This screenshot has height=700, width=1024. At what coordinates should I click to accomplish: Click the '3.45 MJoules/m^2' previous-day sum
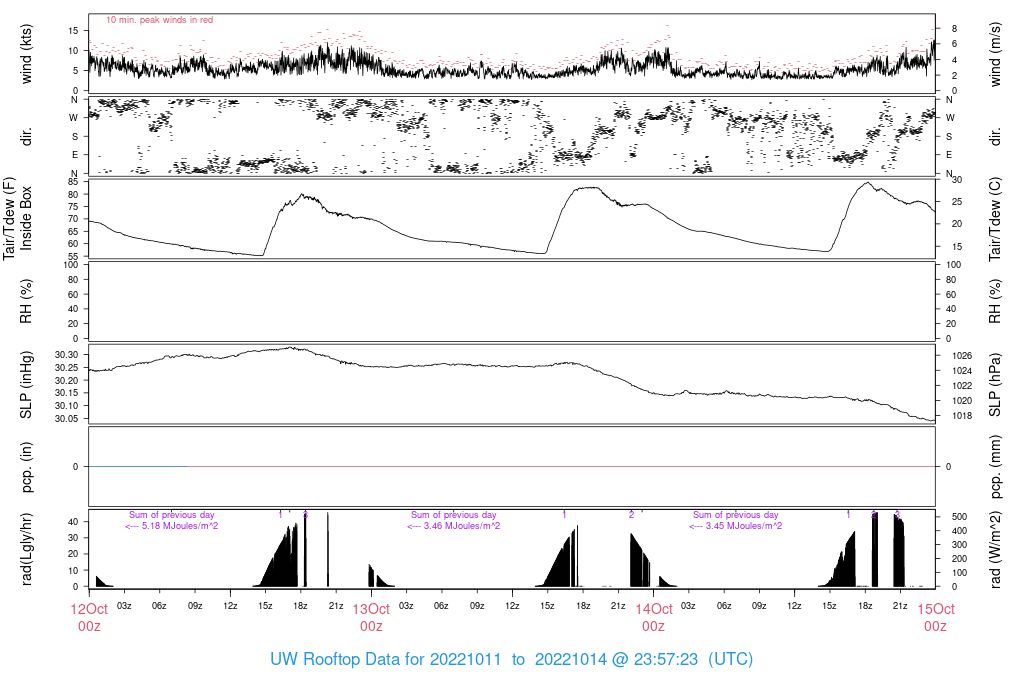pos(744,526)
